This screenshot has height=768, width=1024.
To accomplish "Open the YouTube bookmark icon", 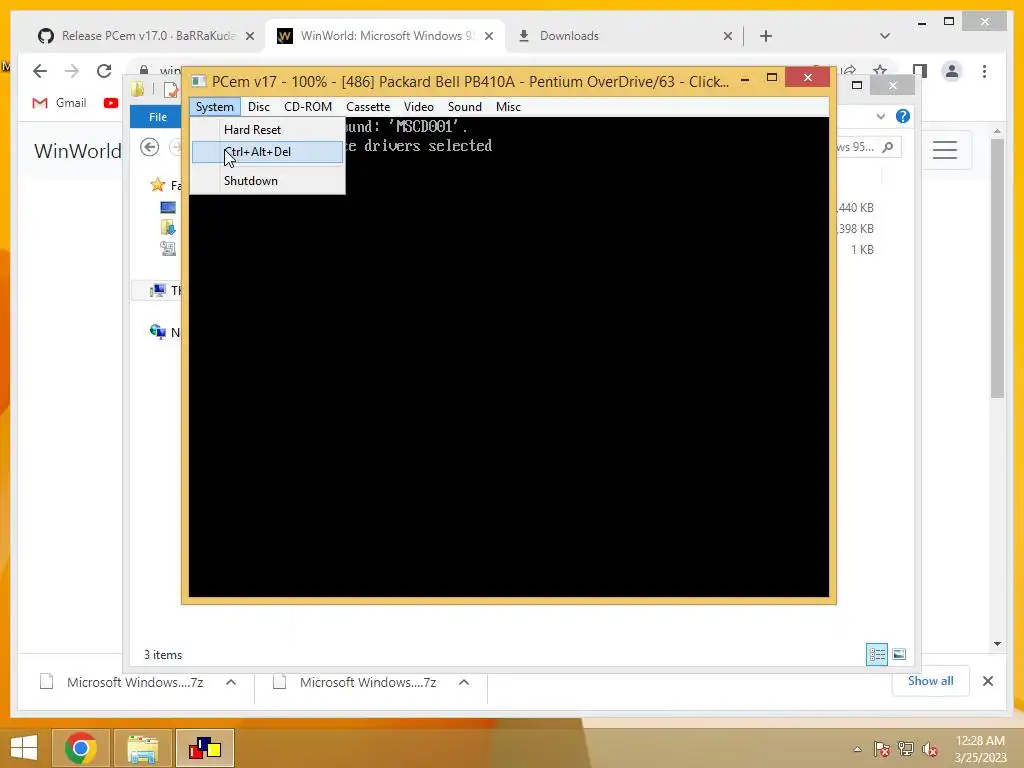I will point(110,103).
